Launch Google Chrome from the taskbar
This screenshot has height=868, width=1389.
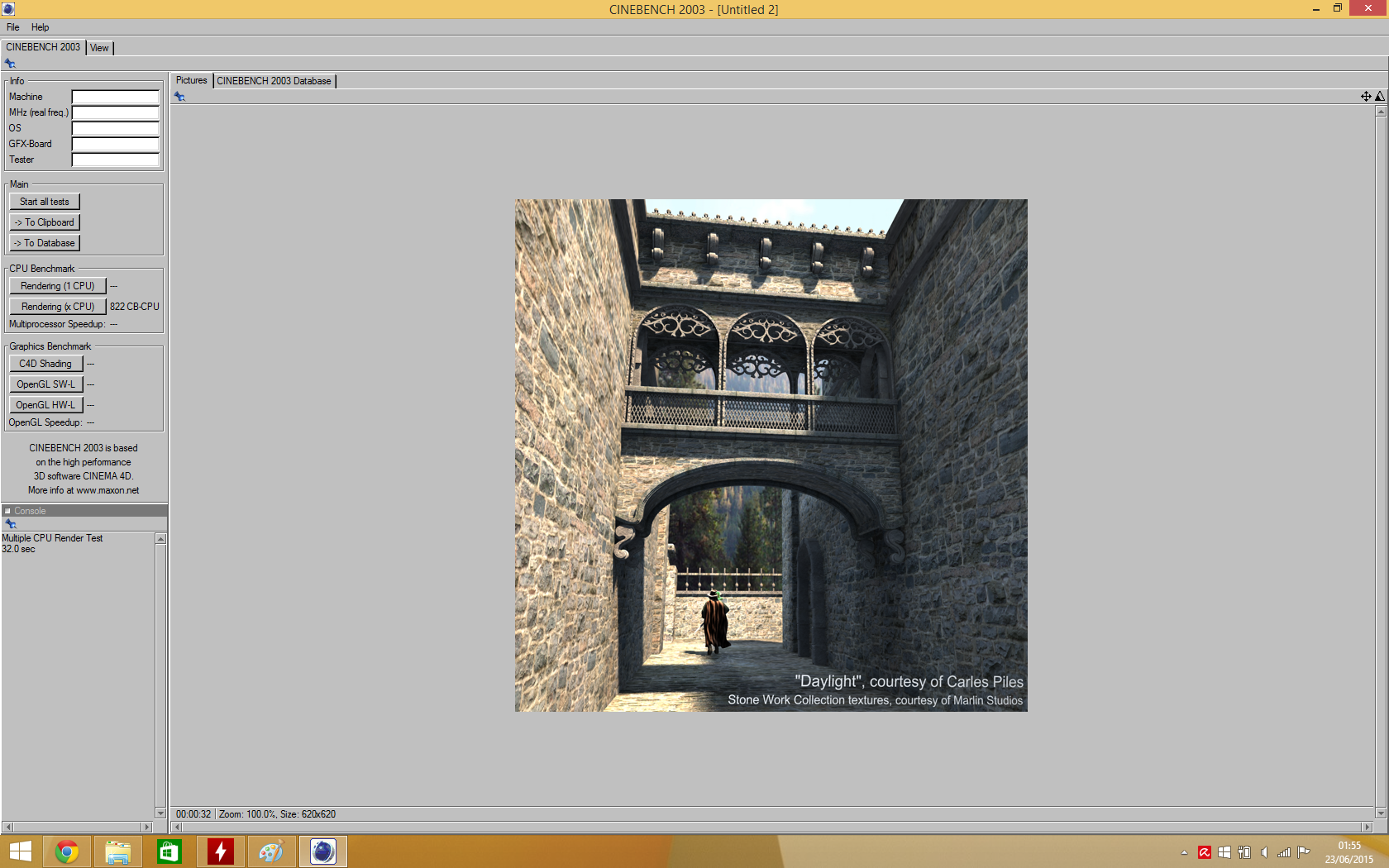tap(67, 851)
